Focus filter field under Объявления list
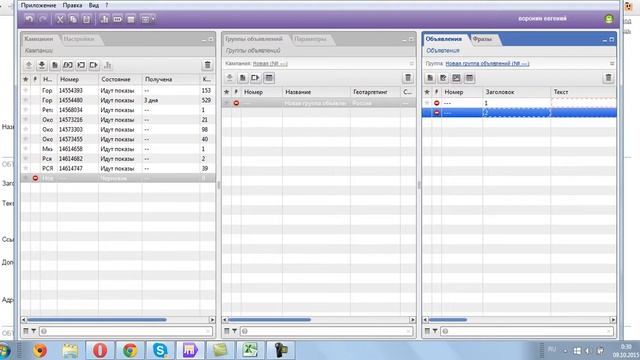 527,331
